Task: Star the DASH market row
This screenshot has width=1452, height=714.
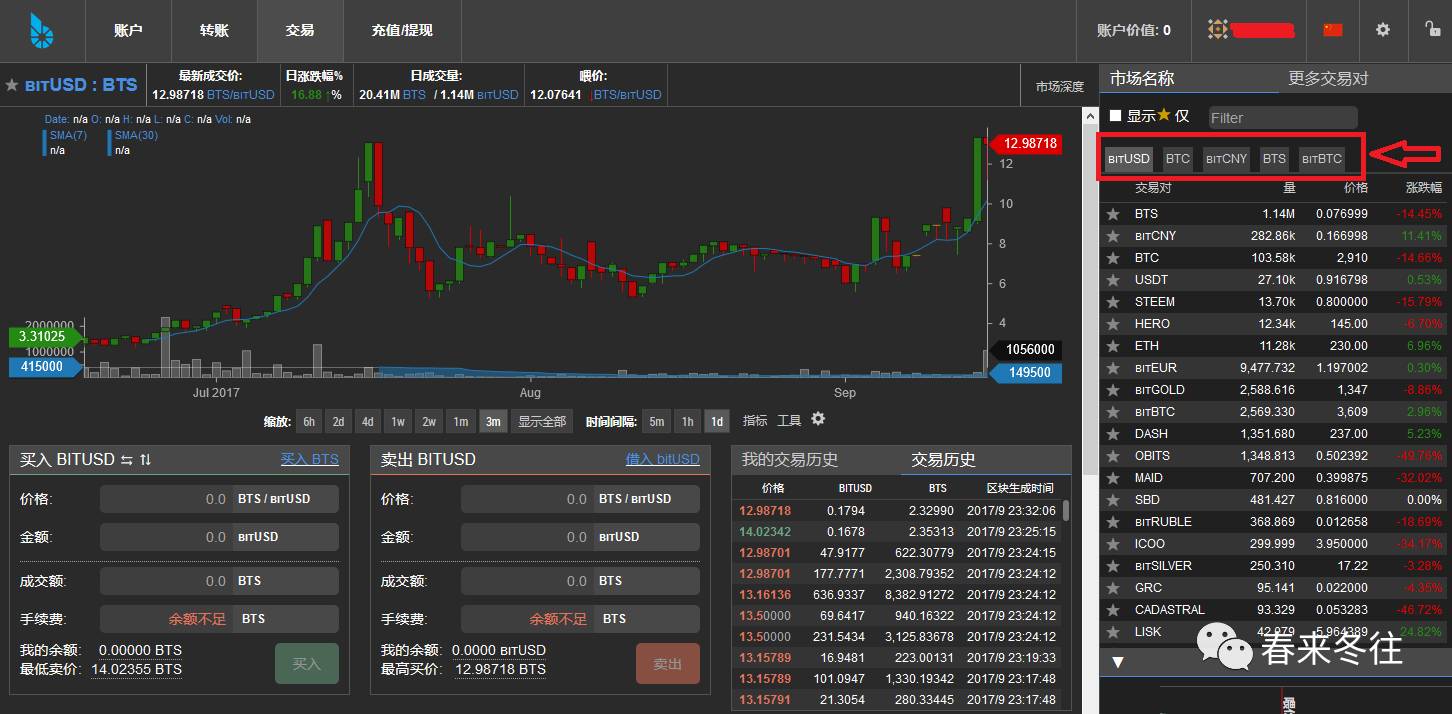Action: pos(1112,434)
